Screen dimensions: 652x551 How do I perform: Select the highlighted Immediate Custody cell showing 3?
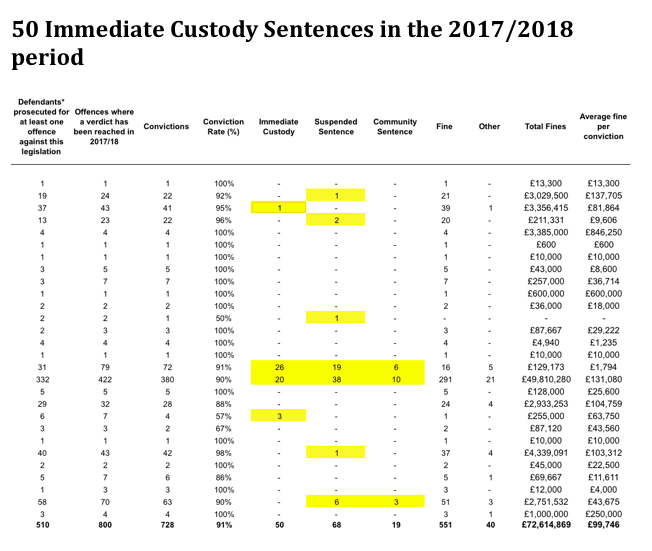279,416
